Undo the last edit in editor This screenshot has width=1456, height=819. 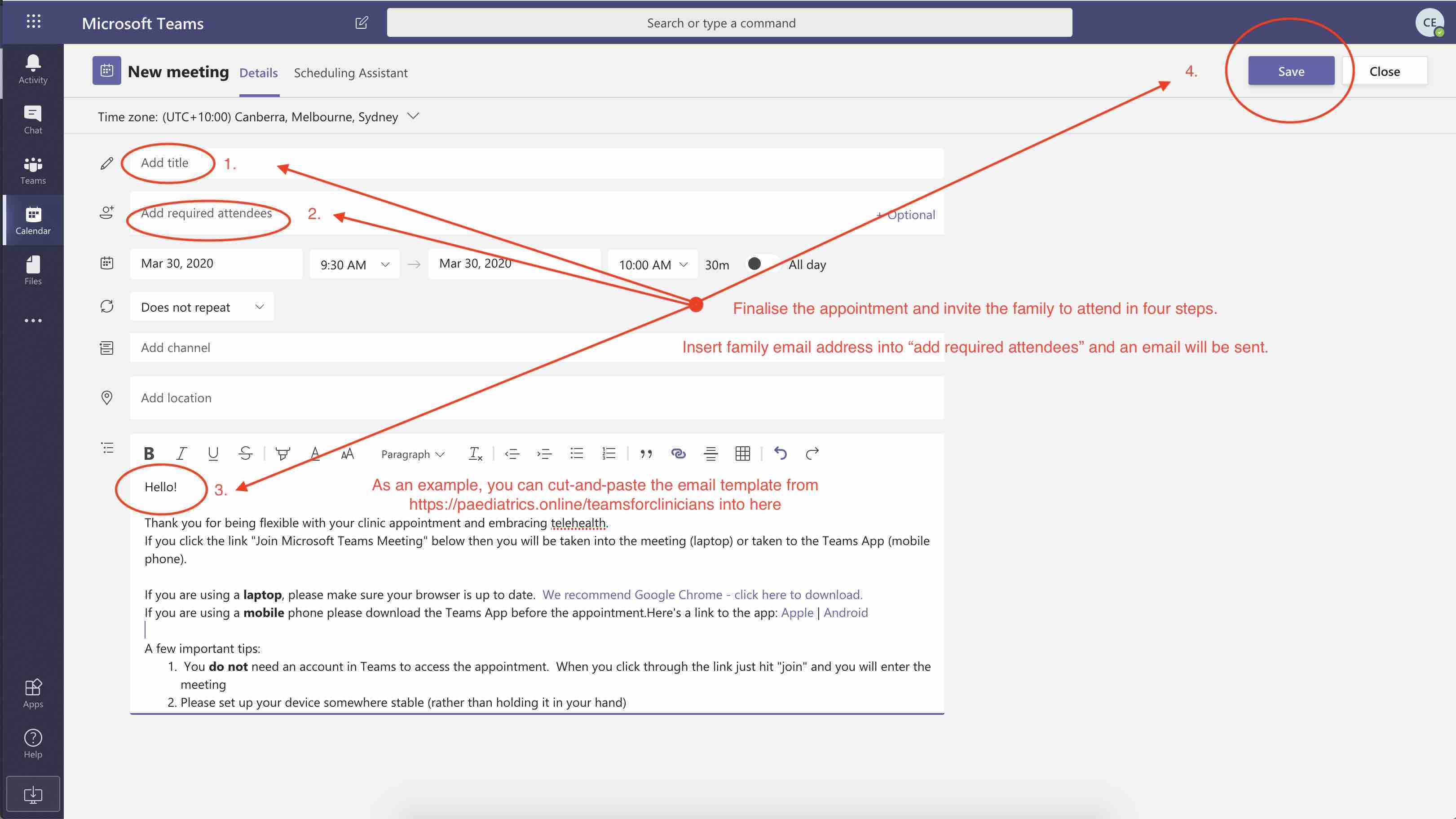780,454
